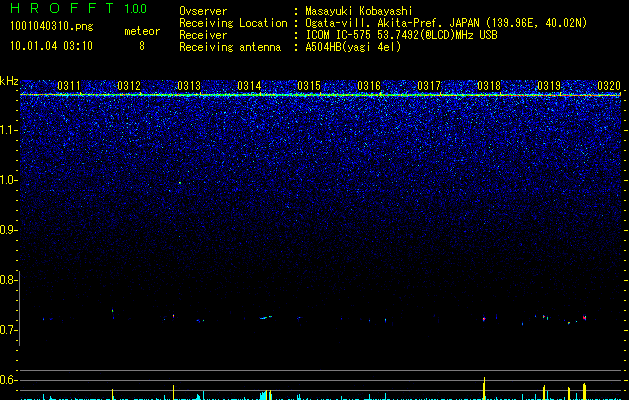Click the 0.7 kHz axis label

pyautogui.click(x=8, y=330)
